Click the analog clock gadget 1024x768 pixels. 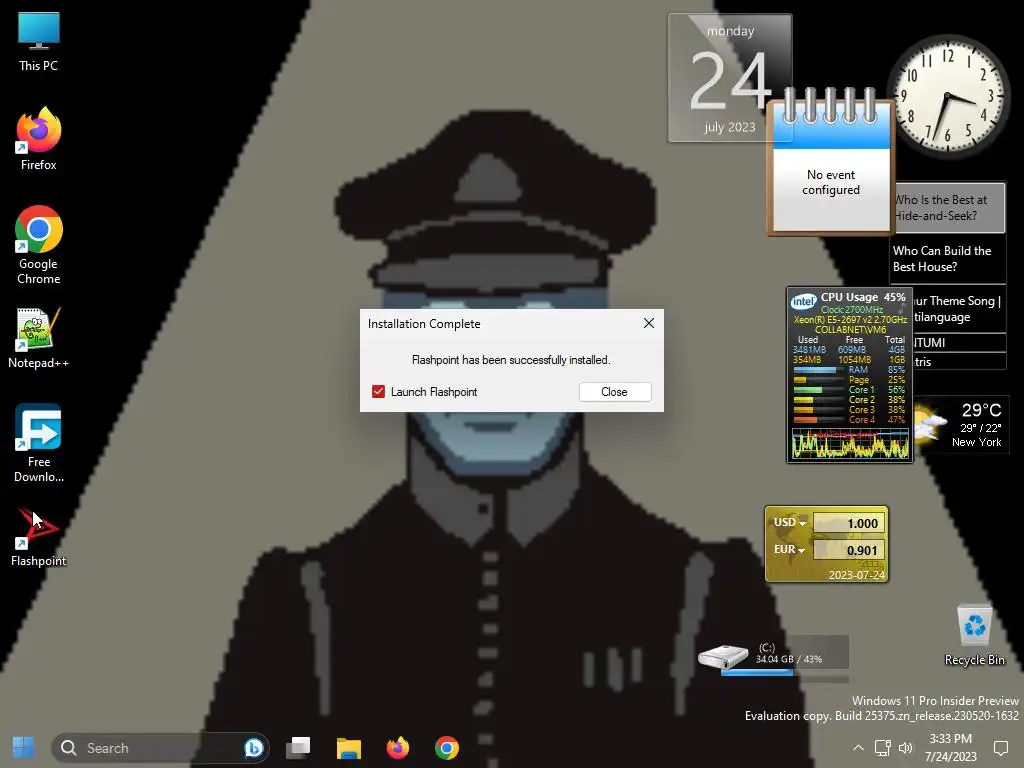click(948, 97)
